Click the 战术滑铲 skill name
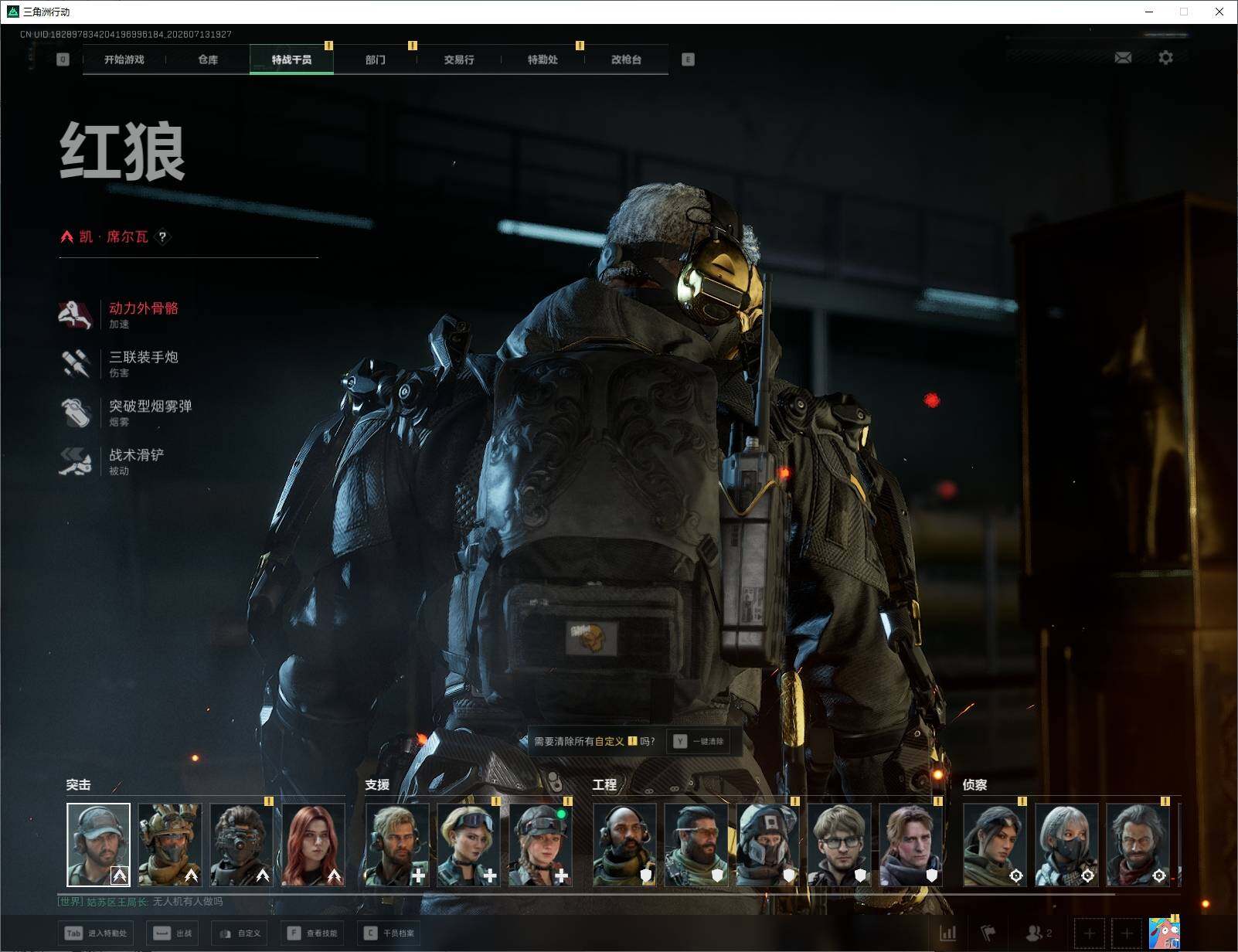This screenshot has width=1238, height=952. coord(137,455)
